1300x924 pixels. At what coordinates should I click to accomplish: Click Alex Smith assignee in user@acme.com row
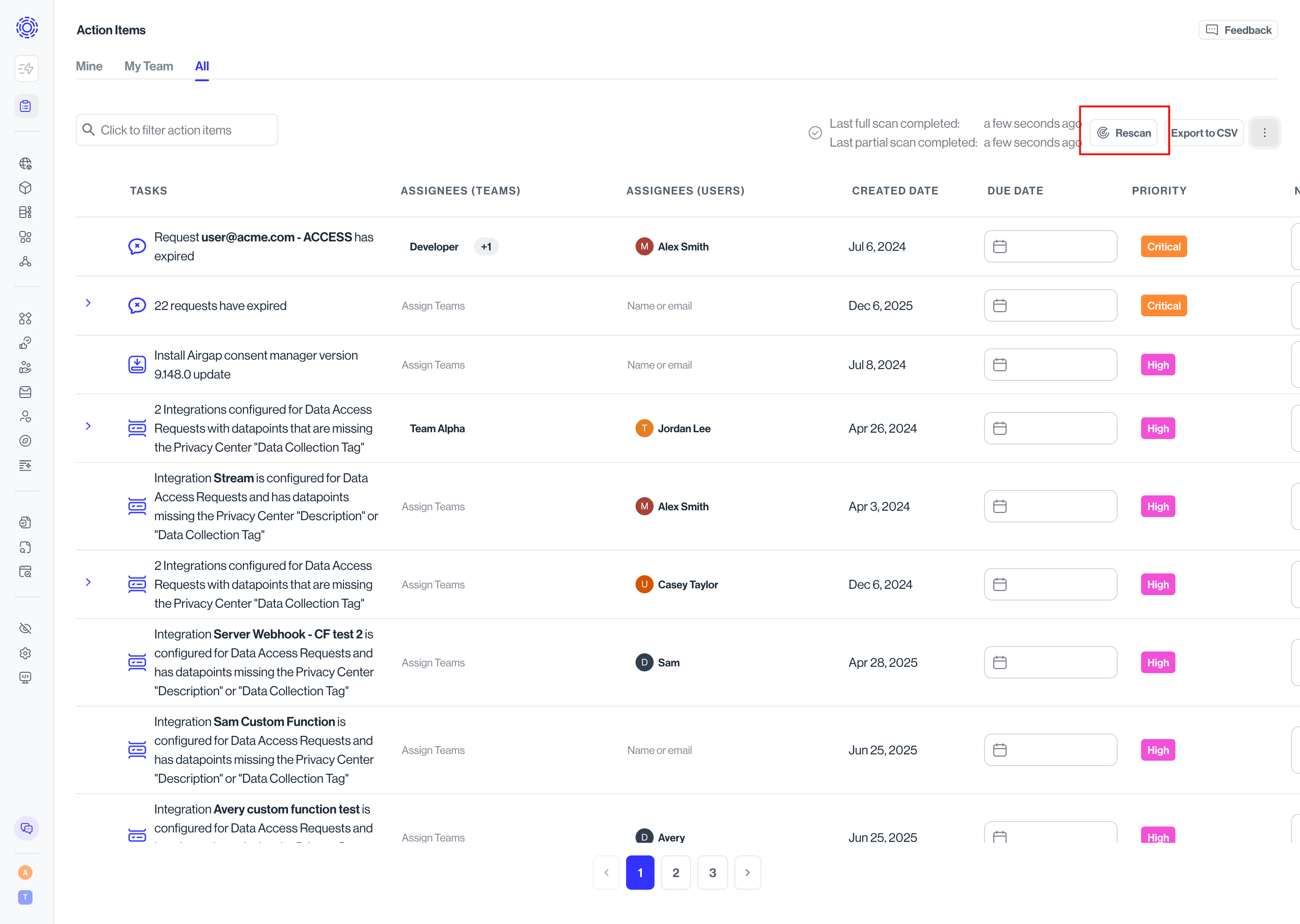[672, 246]
